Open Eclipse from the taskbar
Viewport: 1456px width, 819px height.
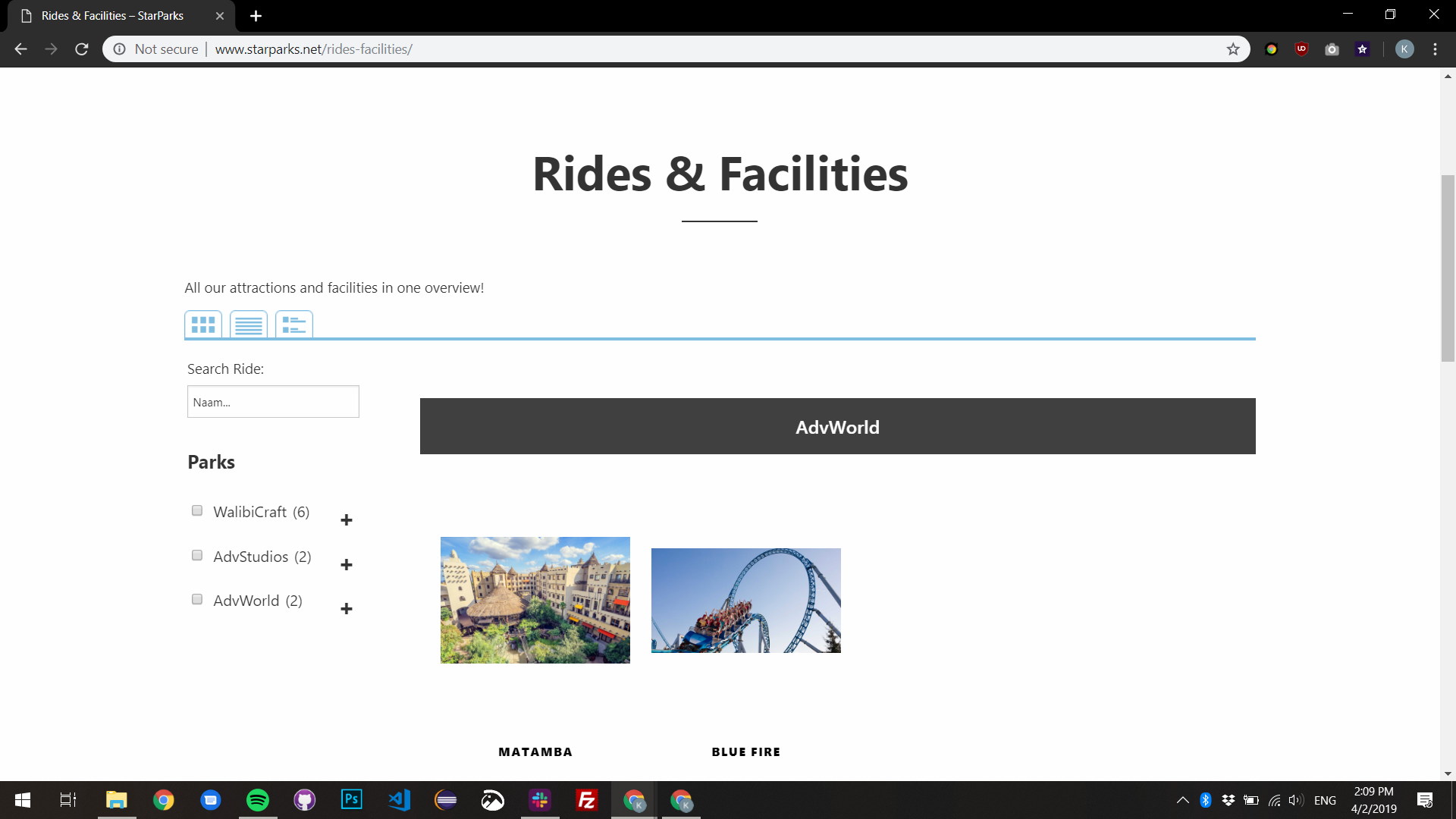coord(446,800)
